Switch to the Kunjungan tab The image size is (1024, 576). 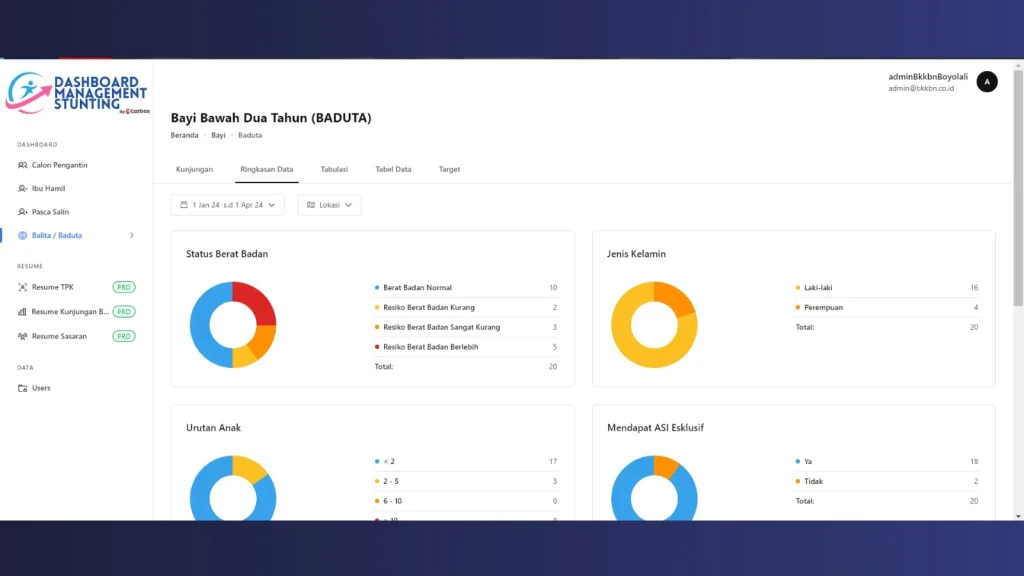click(x=194, y=169)
